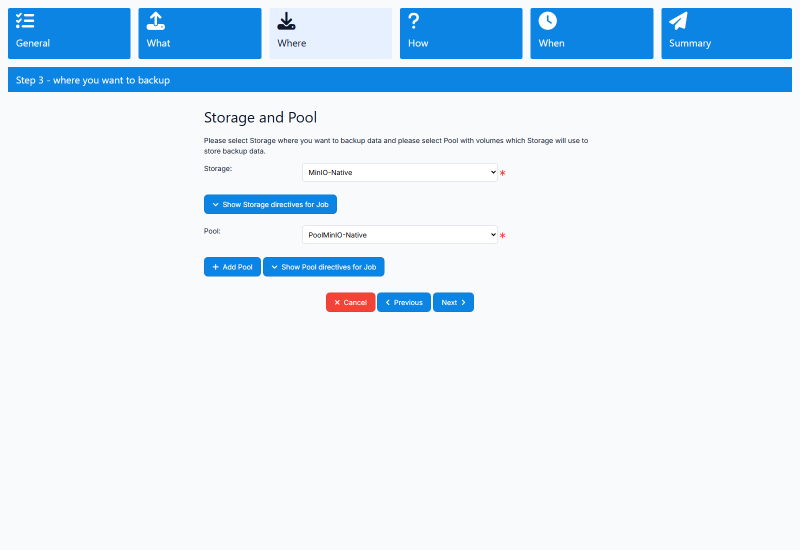This screenshot has height=550, width=800.
Task: Expand Show Pool directives for Job
Action: (x=323, y=267)
